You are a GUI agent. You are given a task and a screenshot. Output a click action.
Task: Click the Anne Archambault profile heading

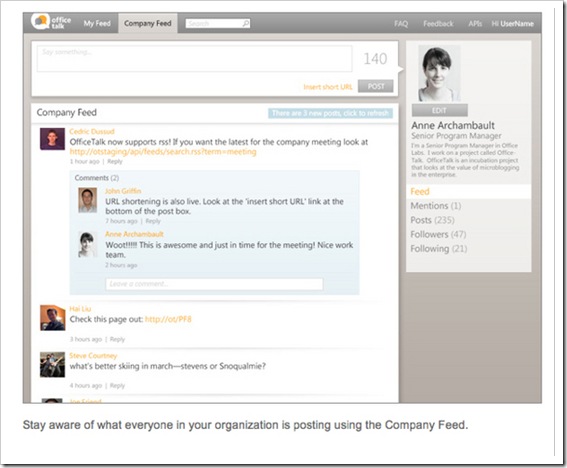[x=453, y=125]
